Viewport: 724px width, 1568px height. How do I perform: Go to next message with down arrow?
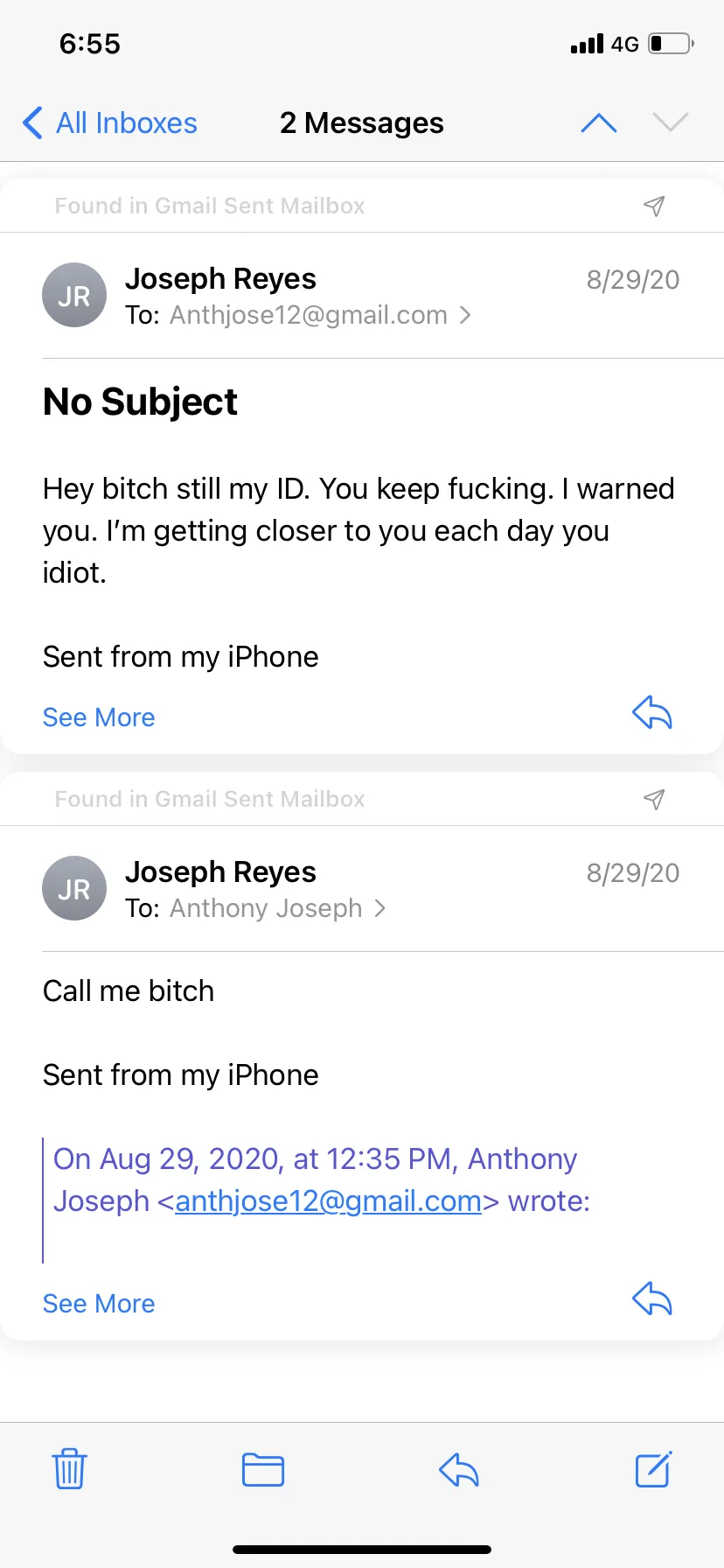671,122
